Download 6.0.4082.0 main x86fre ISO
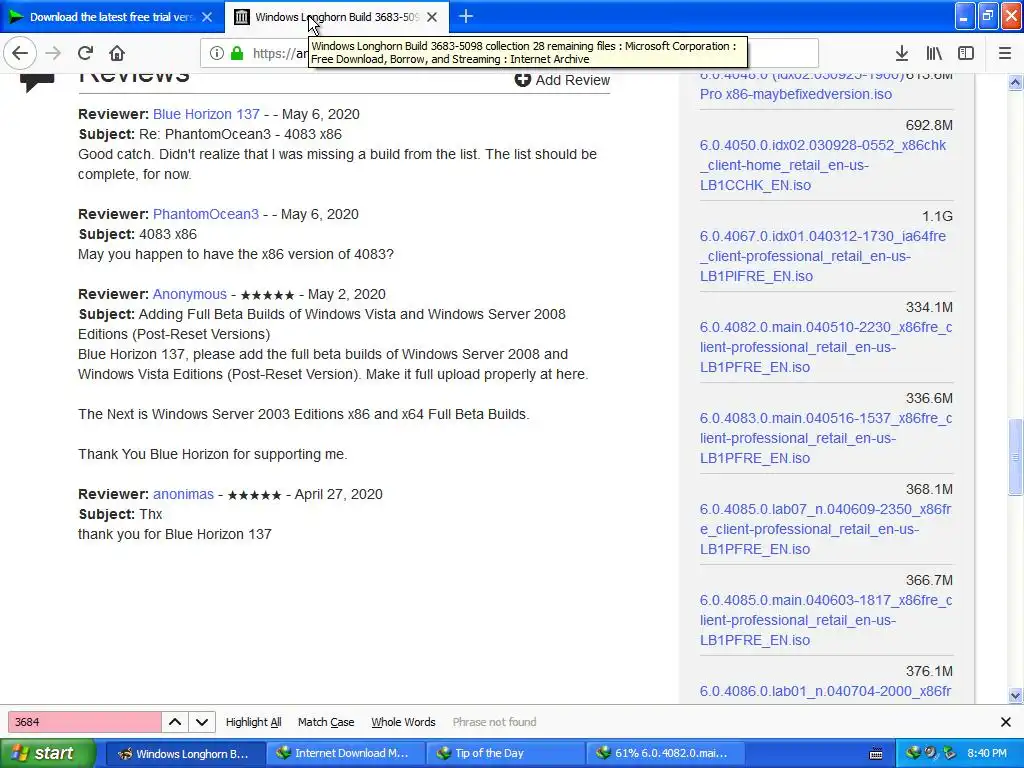Viewport: 1024px width, 768px height. (x=825, y=347)
